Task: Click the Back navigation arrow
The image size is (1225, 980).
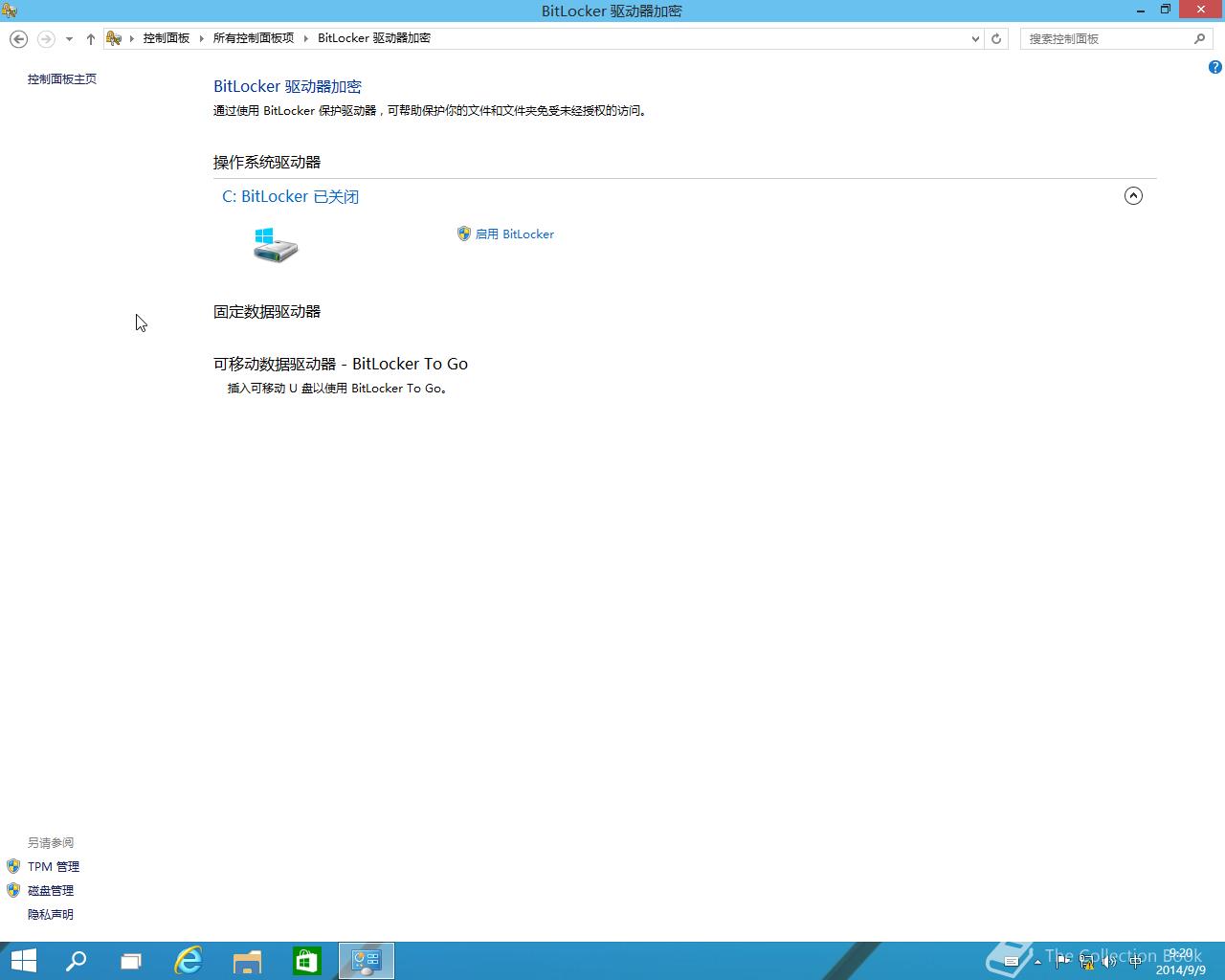Action: click(x=18, y=38)
